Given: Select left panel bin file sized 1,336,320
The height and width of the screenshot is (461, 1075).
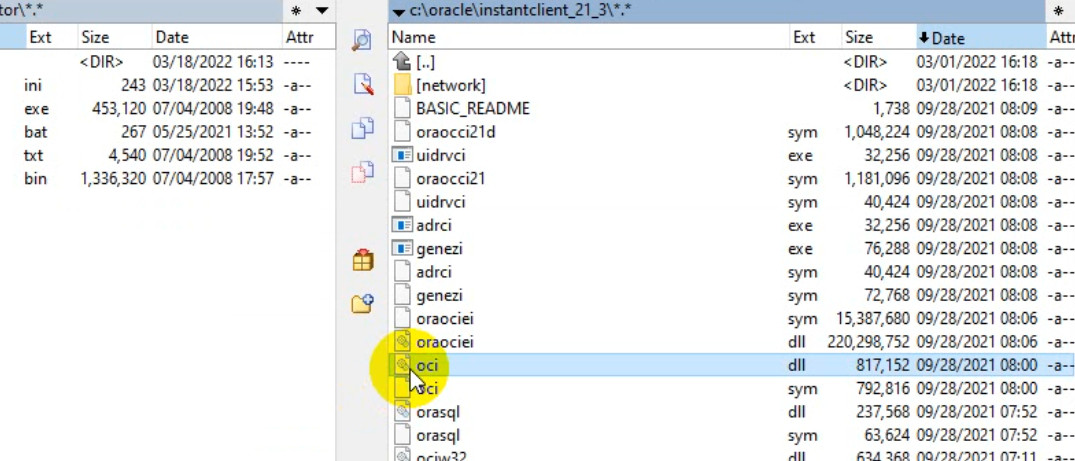Looking at the screenshot, I should pos(168,178).
